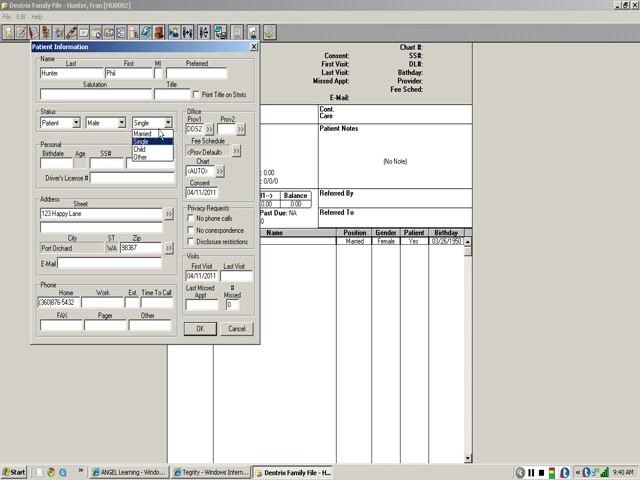Open the Start menu

click(13, 472)
